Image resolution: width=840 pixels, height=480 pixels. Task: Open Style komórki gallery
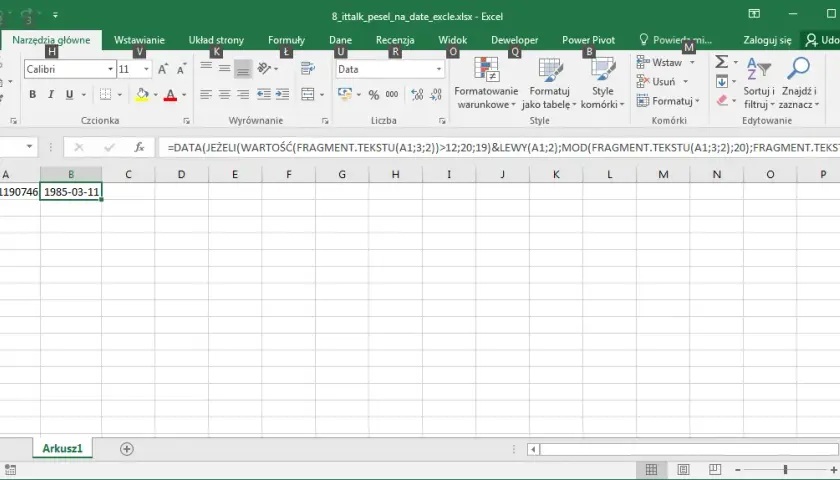click(x=603, y=83)
